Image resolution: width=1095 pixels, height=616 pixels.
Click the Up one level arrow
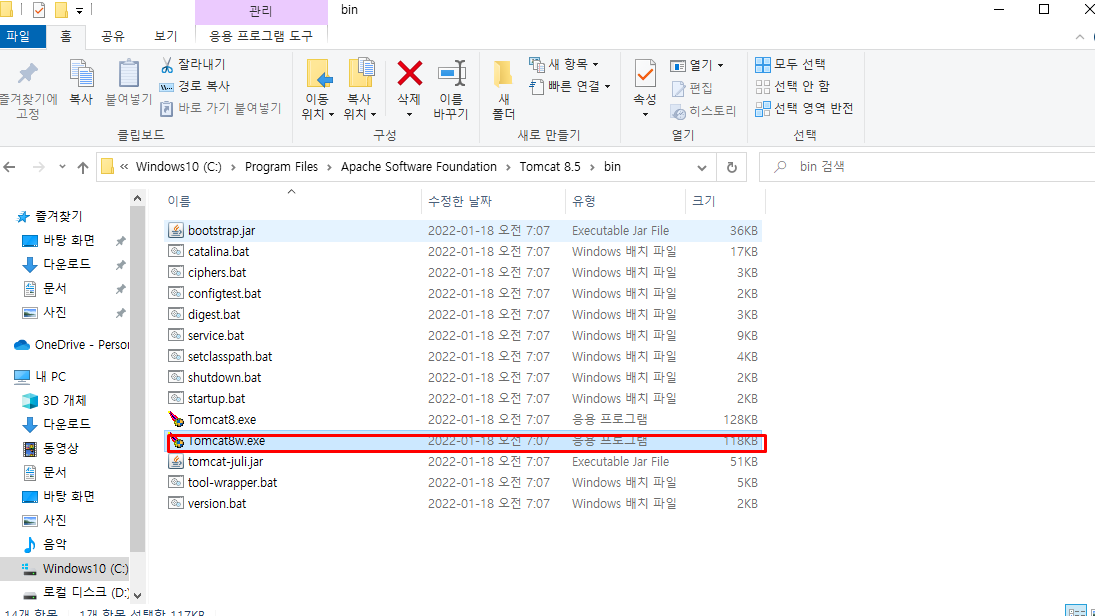[x=83, y=167]
